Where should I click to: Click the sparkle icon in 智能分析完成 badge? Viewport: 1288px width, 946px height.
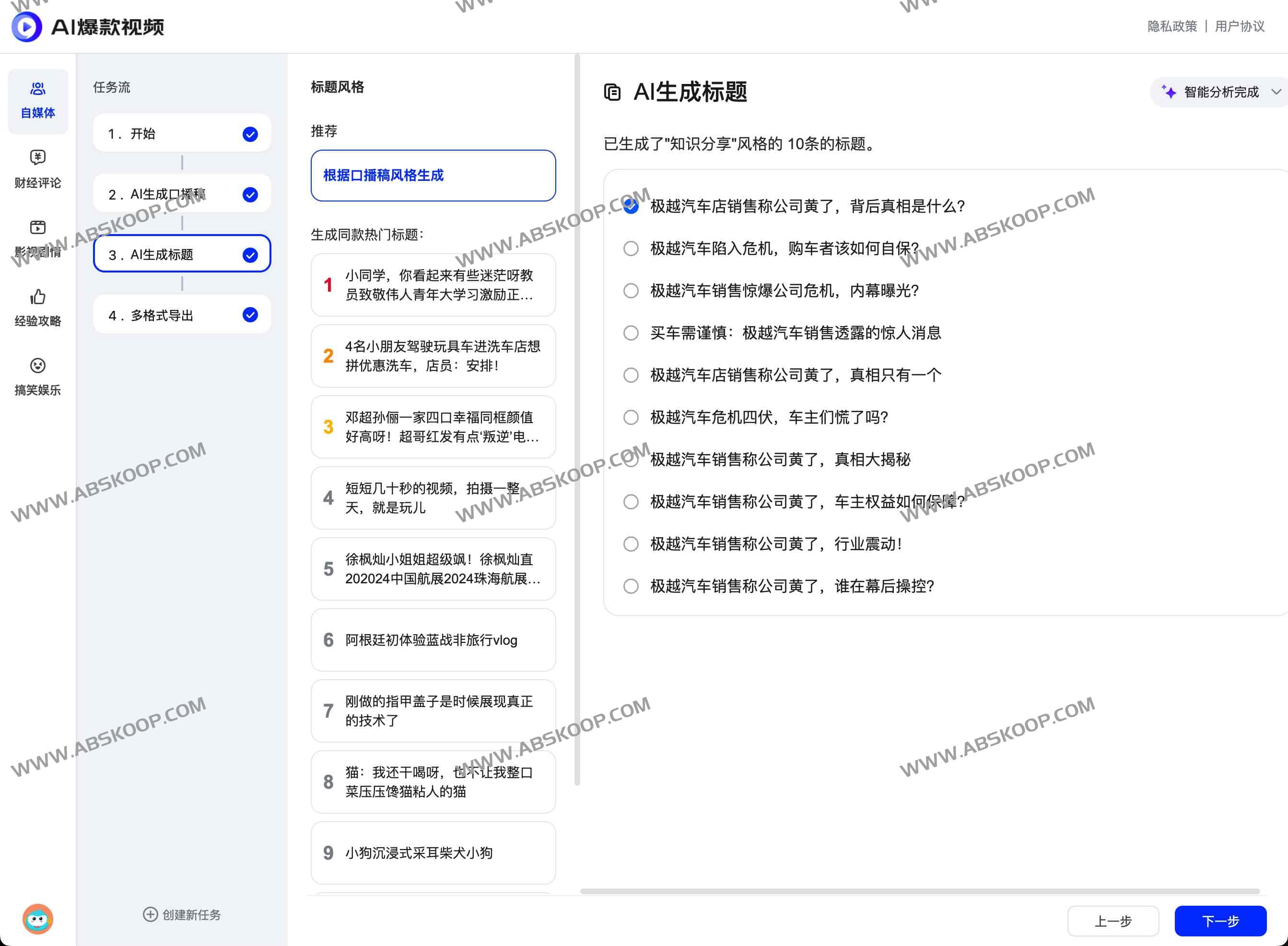coord(1169,92)
